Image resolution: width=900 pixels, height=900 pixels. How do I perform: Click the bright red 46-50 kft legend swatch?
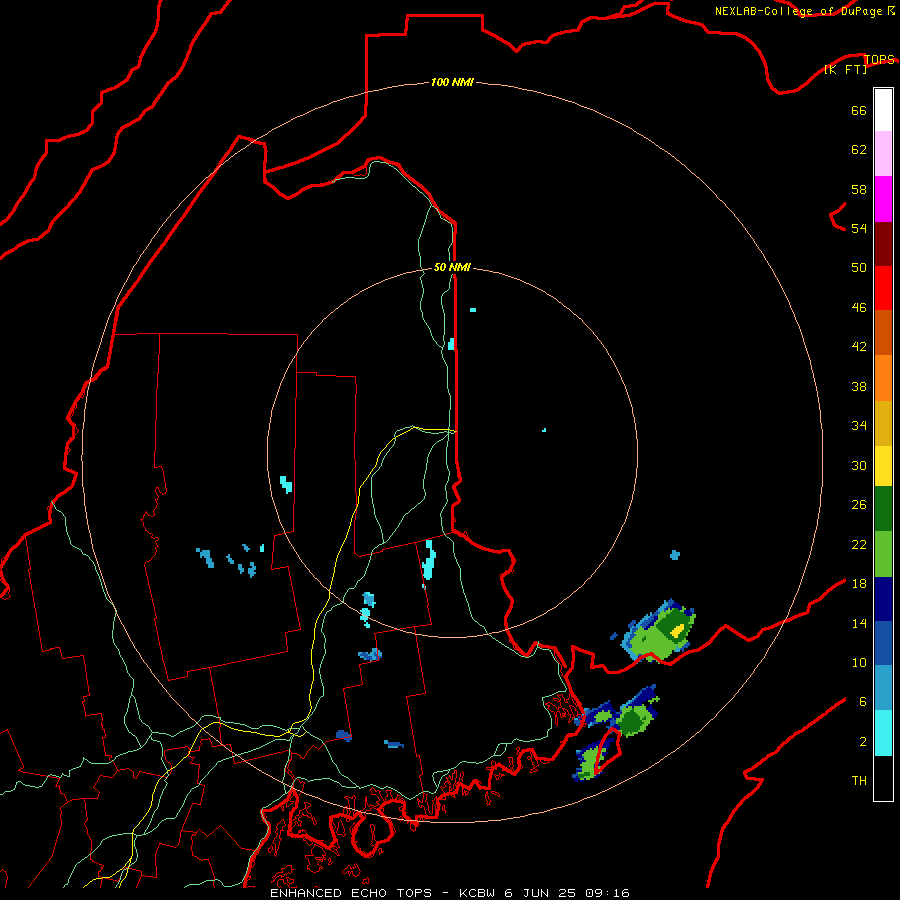(x=883, y=289)
